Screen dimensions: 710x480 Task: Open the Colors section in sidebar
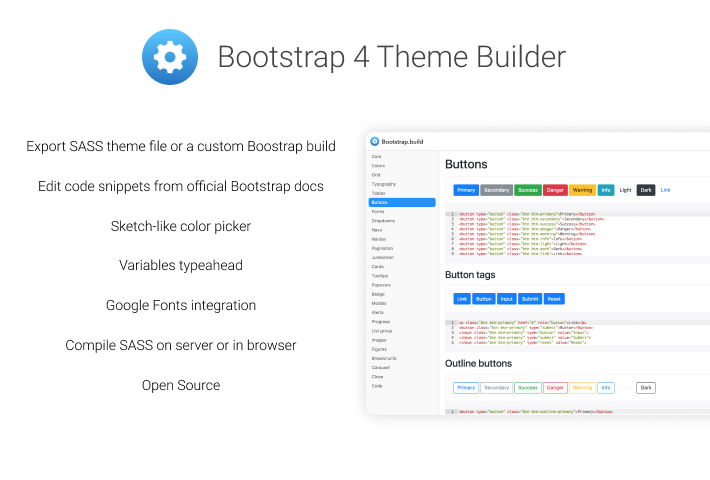(378, 166)
